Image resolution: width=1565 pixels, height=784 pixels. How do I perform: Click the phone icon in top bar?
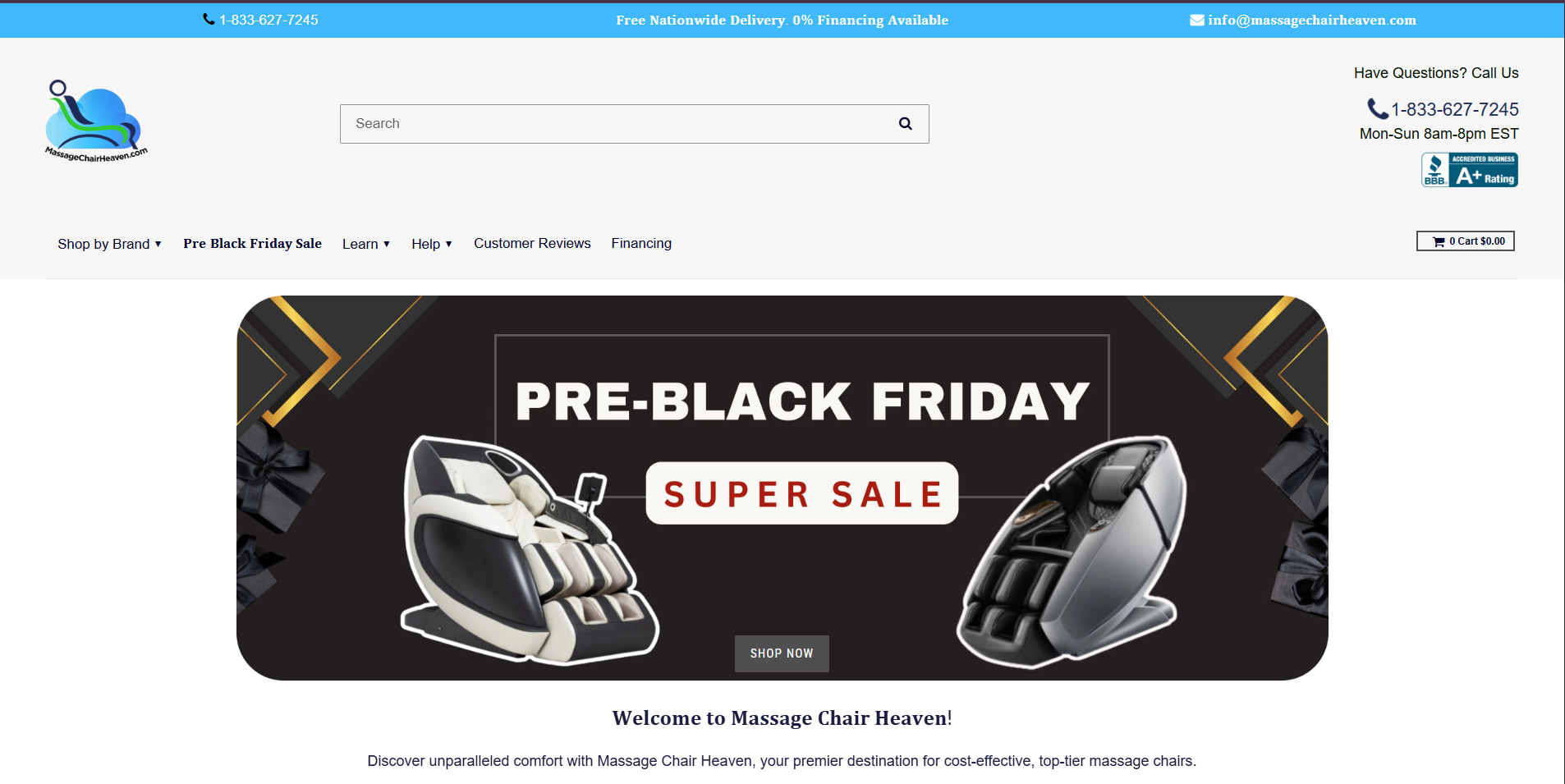[209, 19]
